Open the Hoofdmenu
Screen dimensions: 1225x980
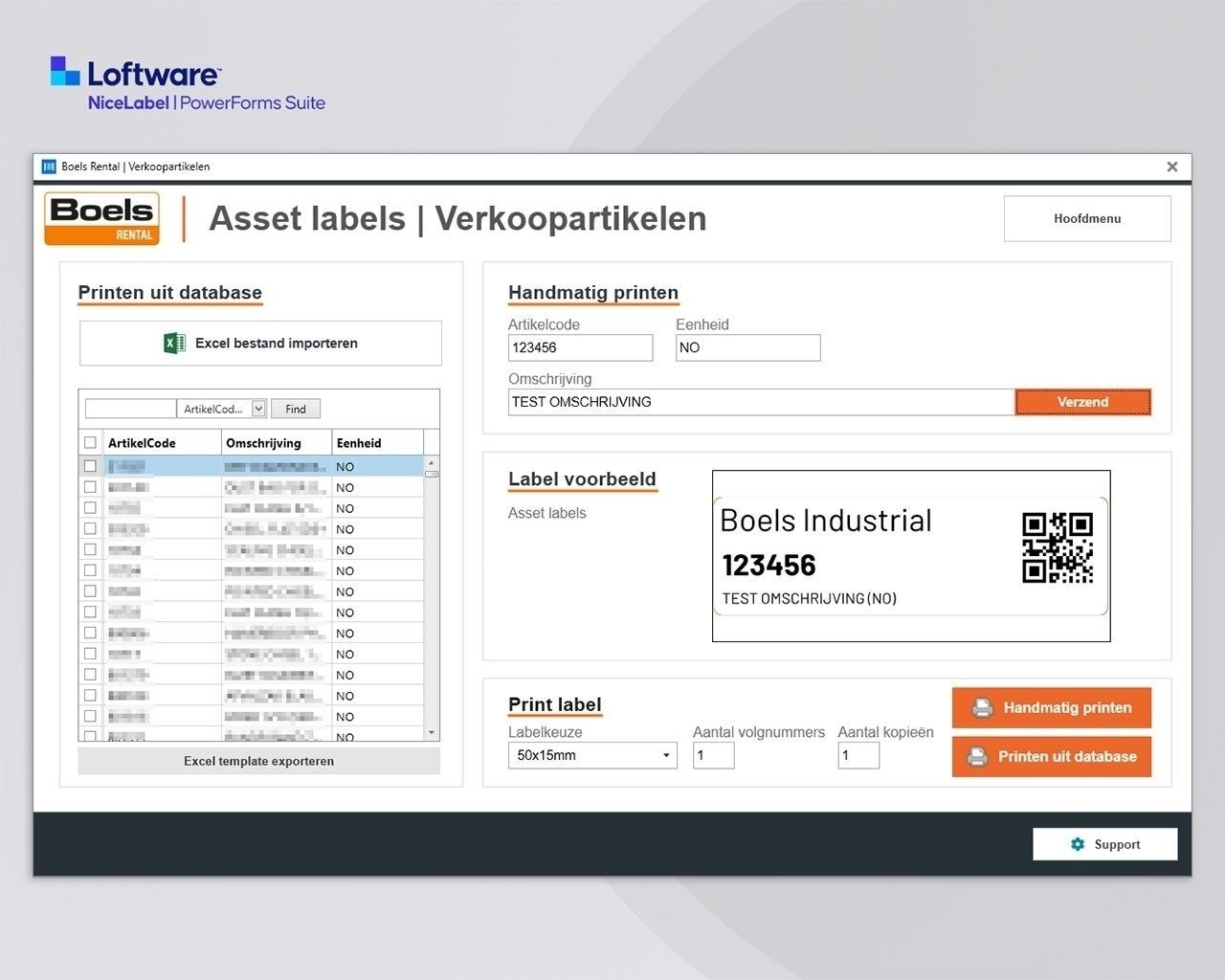tap(1087, 219)
